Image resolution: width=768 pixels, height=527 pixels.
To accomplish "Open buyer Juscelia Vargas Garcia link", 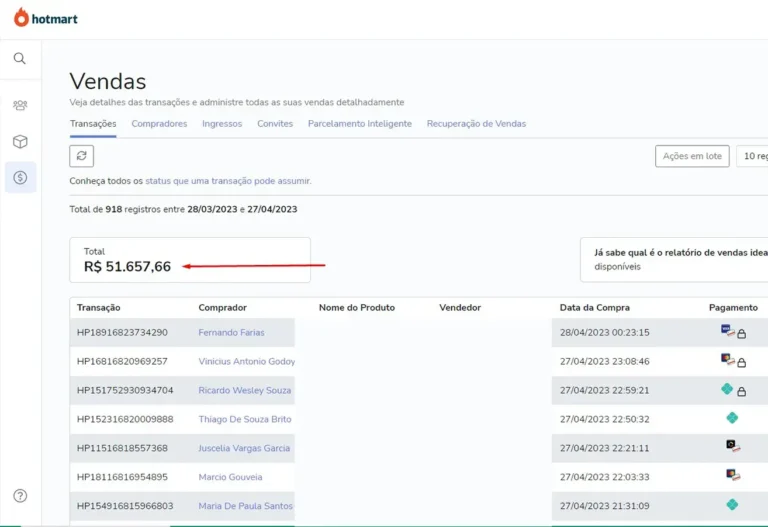I will pos(244,448).
